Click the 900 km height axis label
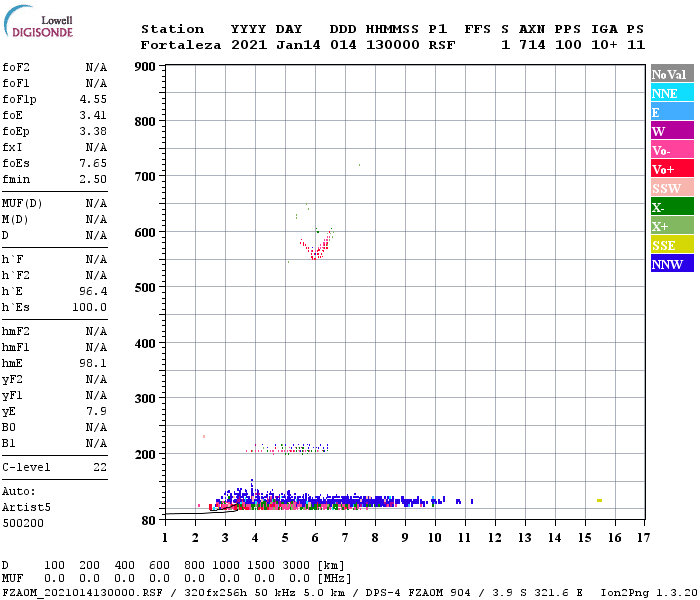The image size is (700, 600). pos(145,67)
